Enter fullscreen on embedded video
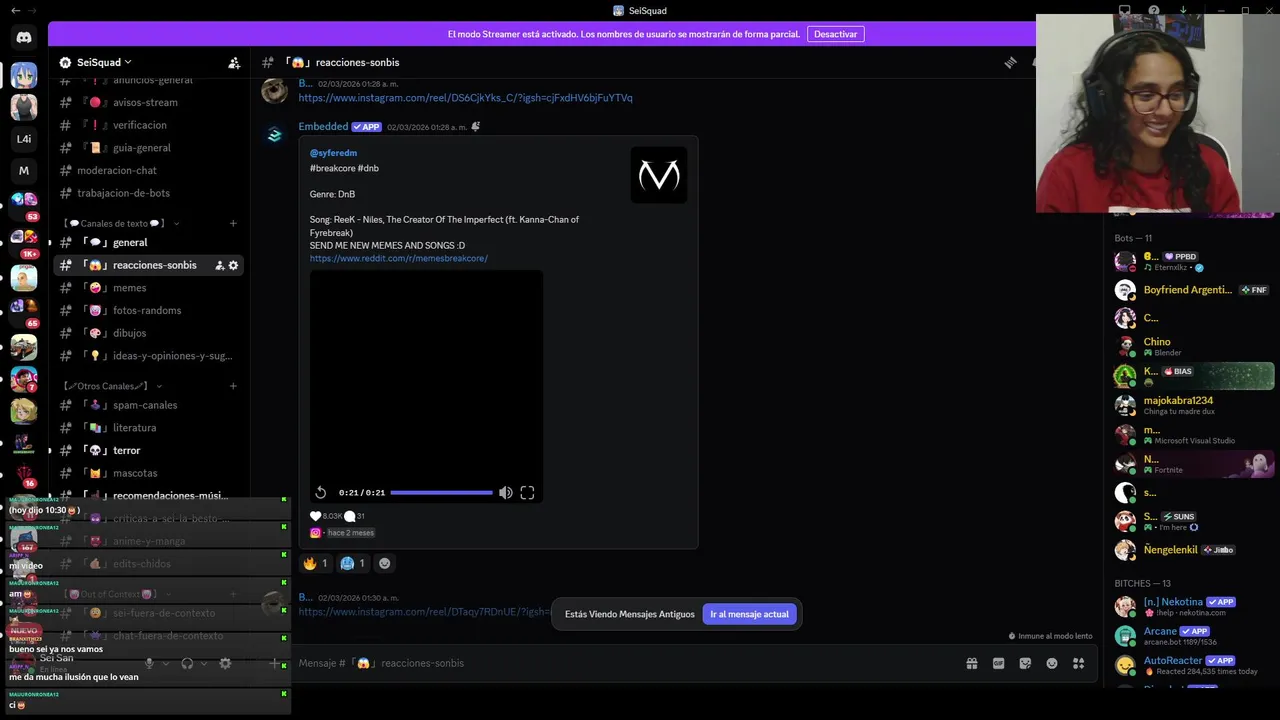The width and height of the screenshot is (1280, 720). click(527, 492)
